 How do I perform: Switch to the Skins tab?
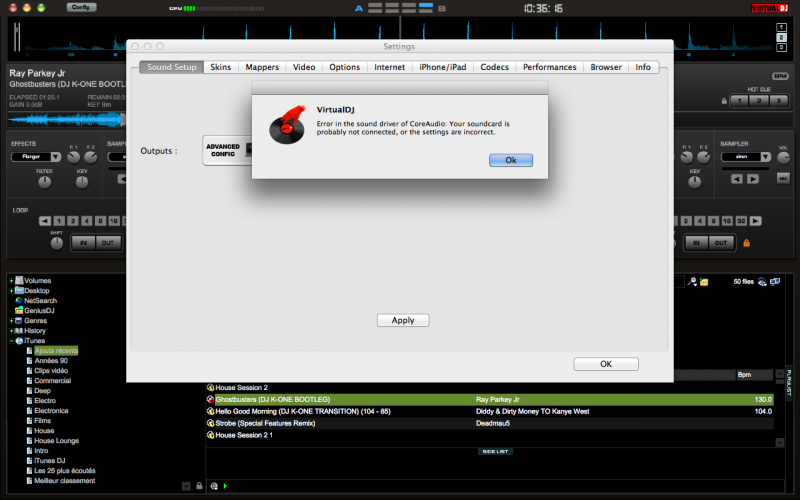point(220,67)
